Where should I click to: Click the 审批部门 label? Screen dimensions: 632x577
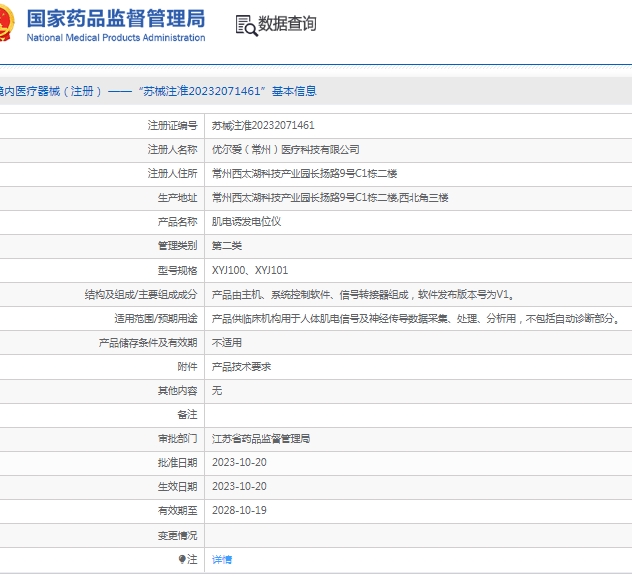(x=177, y=438)
